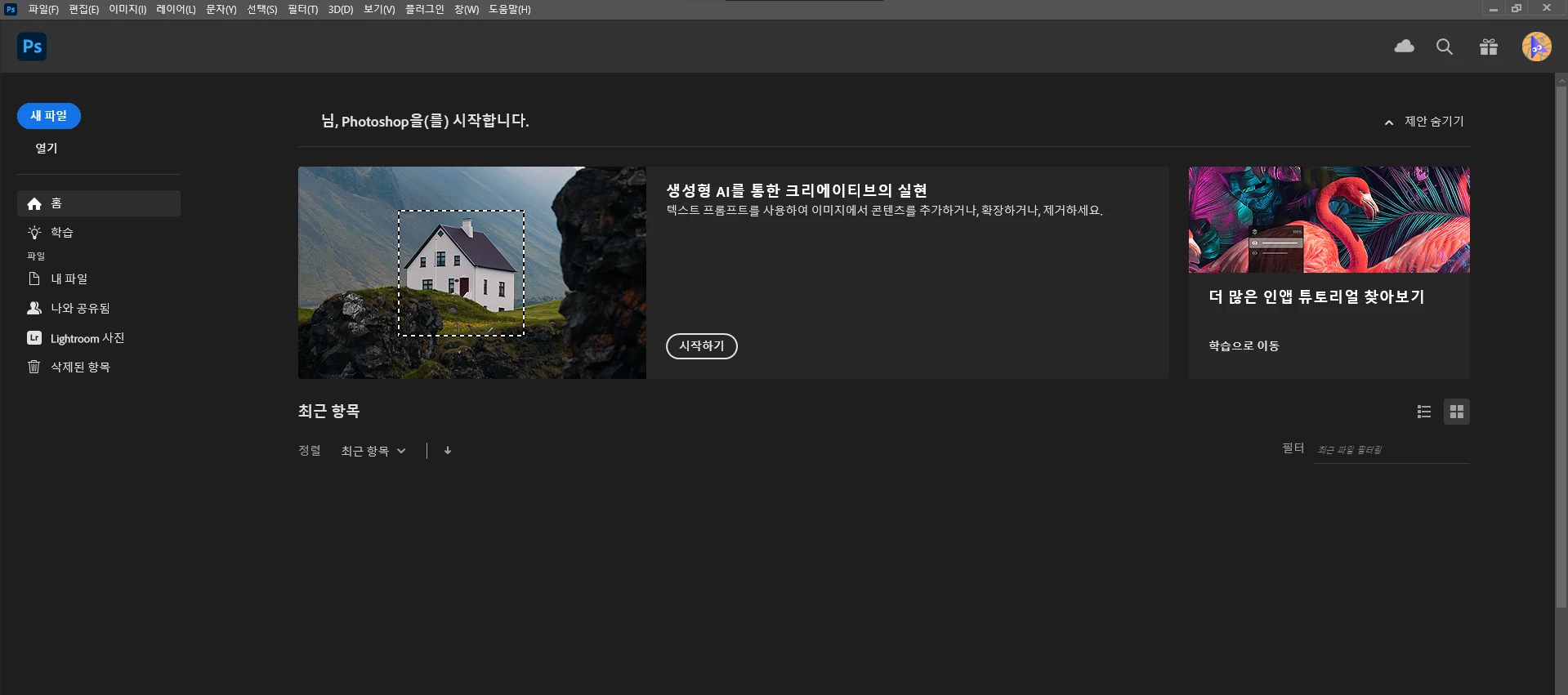This screenshot has width=1568, height=695.
Task: Open the 최근 항목 sort dropdown
Action: [x=373, y=451]
